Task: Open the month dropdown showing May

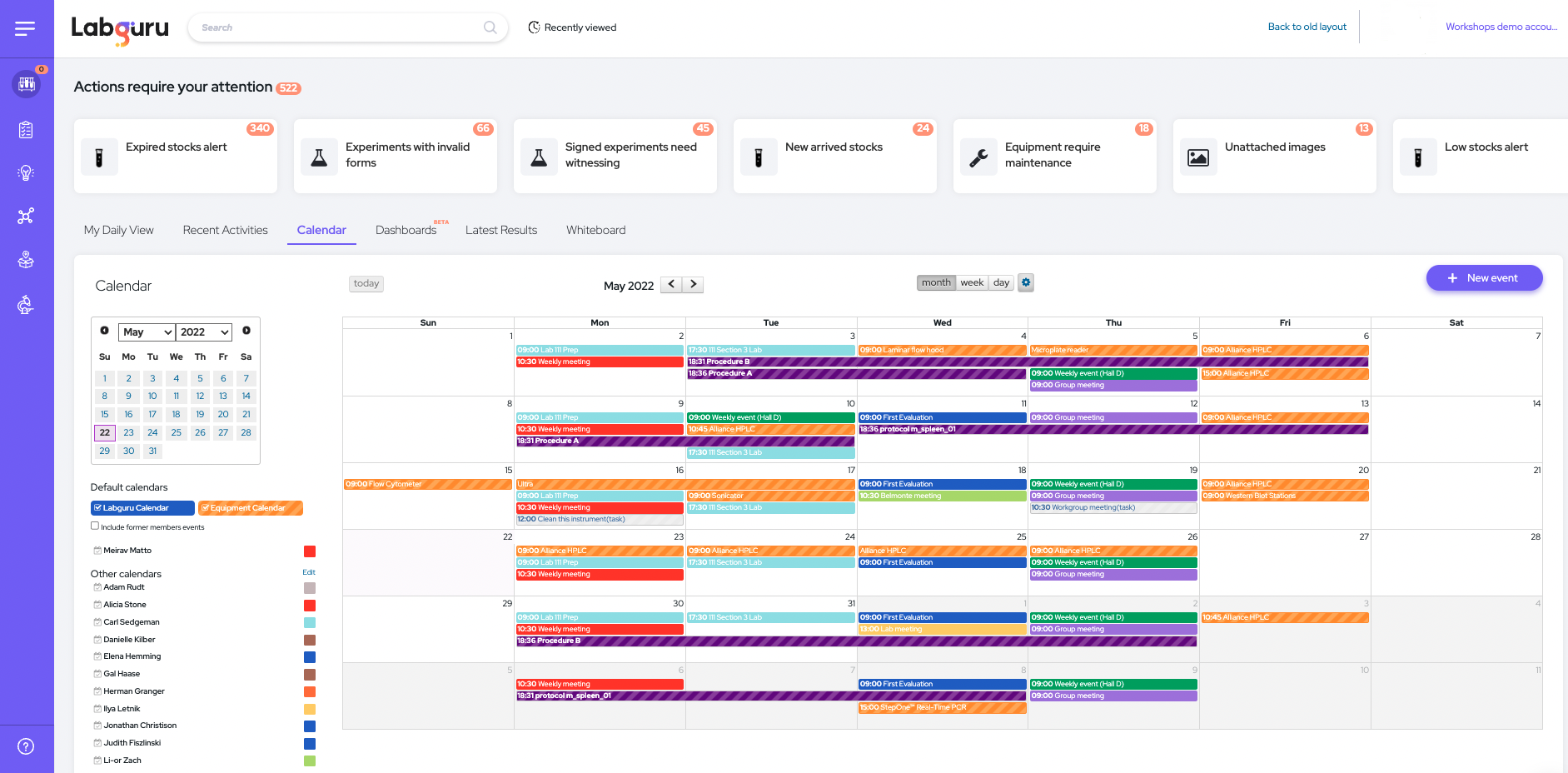Action: tap(147, 332)
